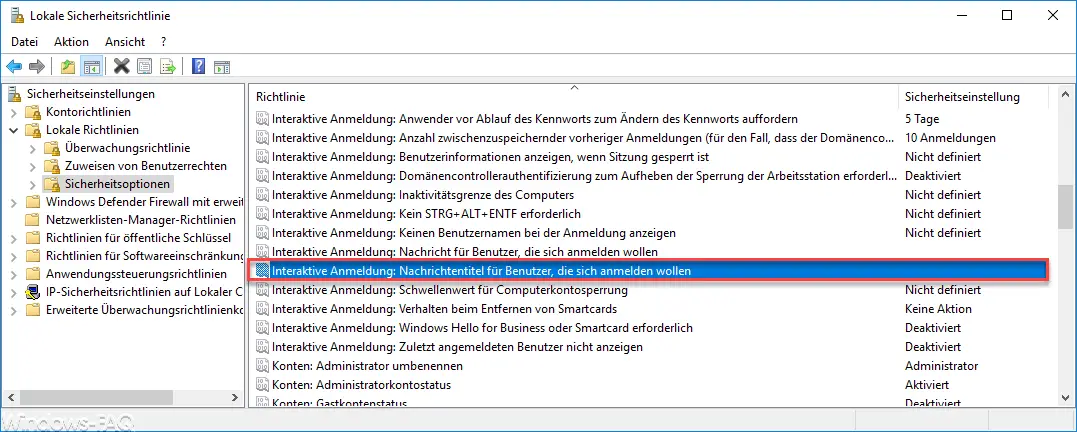Viewport: 1077px width, 432px height.
Task: Click the policy list scroll down arrow
Action: pyautogui.click(x=1065, y=397)
